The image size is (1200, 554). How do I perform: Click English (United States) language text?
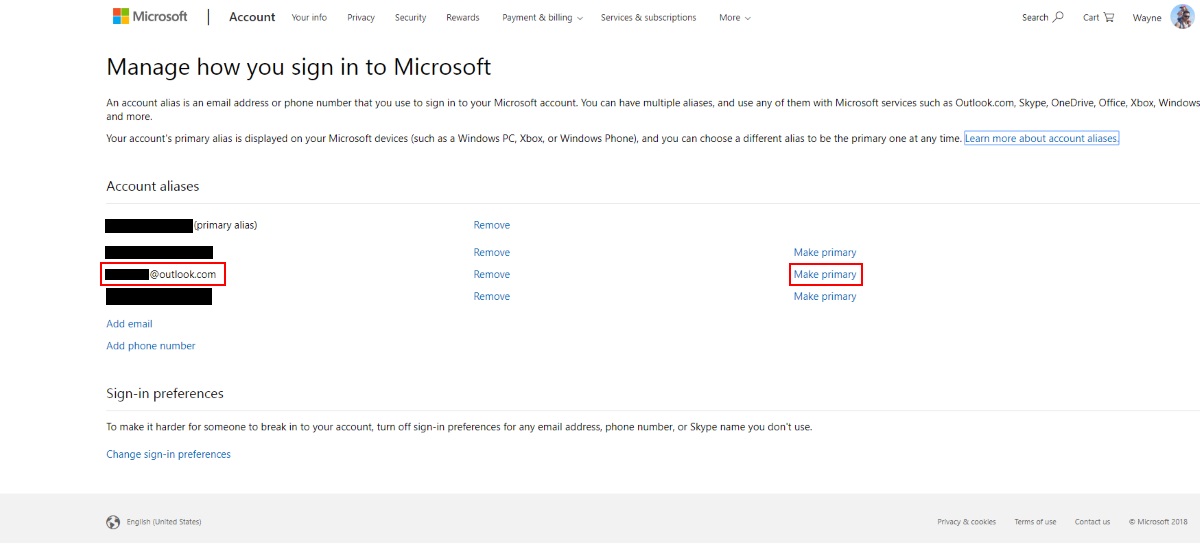pos(164,522)
